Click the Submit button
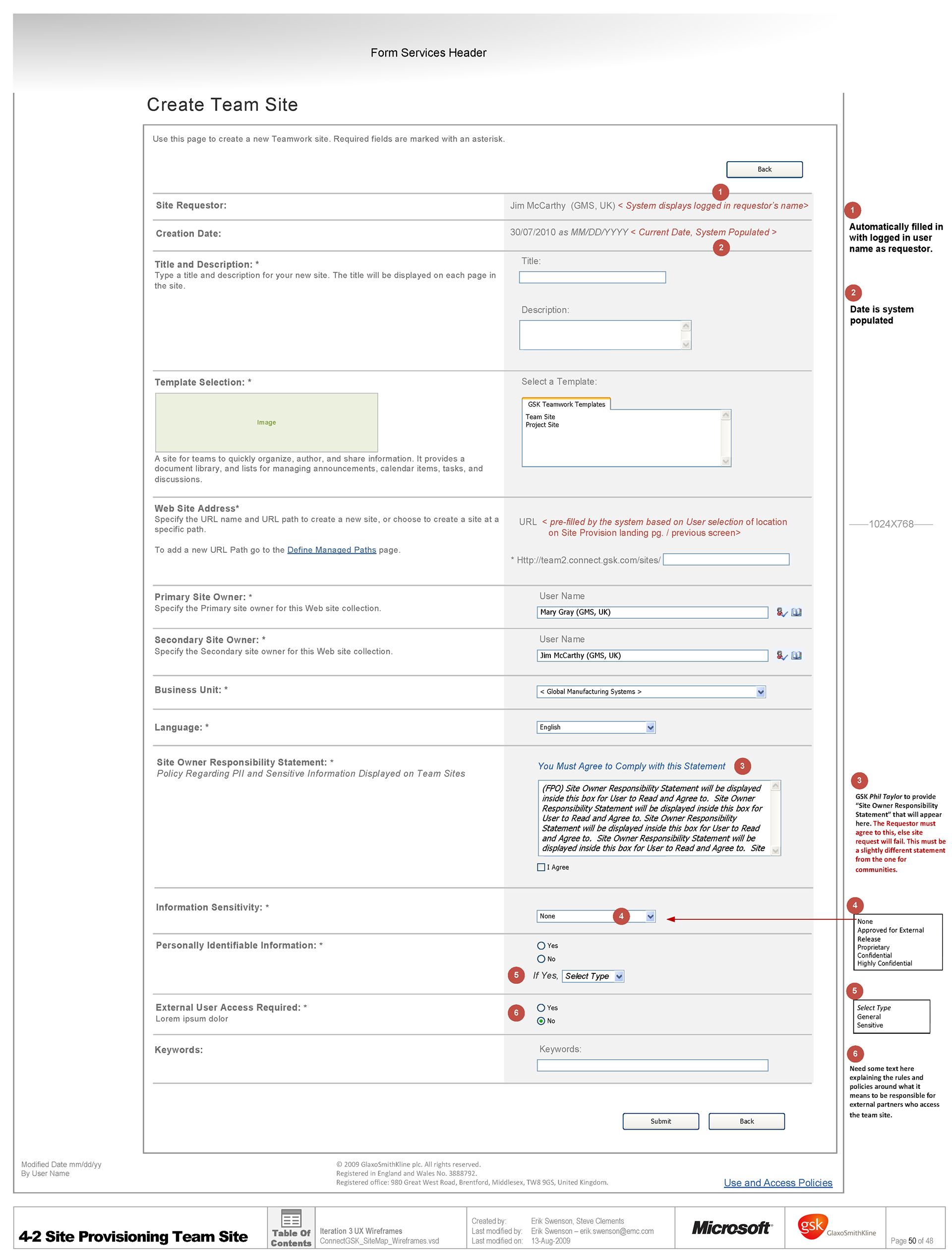The width and height of the screenshot is (952, 1255). (x=660, y=1121)
